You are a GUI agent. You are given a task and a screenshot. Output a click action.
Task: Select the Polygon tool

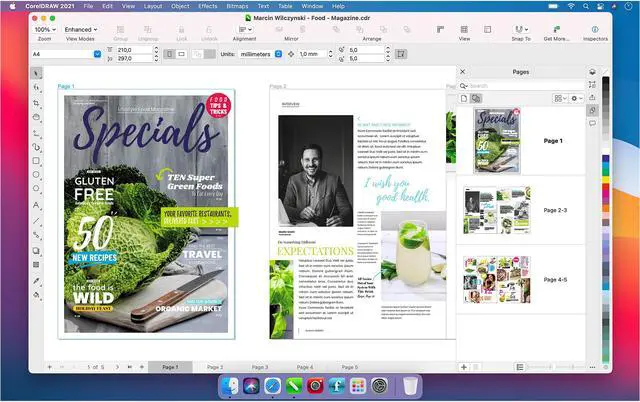[x=36, y=189]
